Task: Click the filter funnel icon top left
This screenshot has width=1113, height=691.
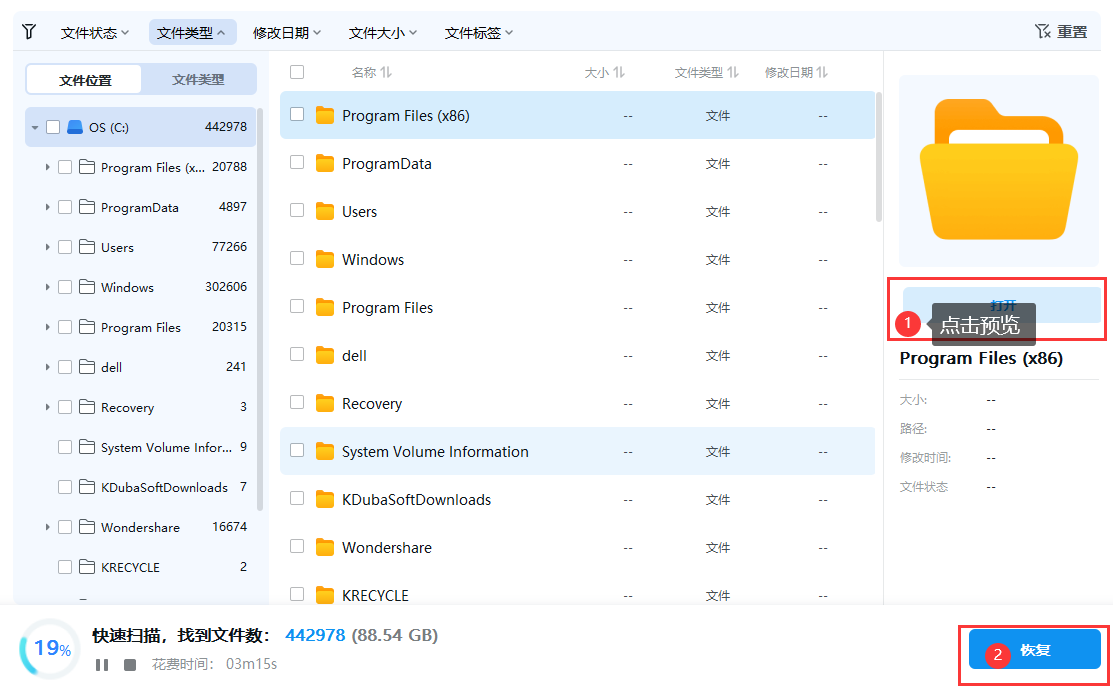Action: [29, 31]
